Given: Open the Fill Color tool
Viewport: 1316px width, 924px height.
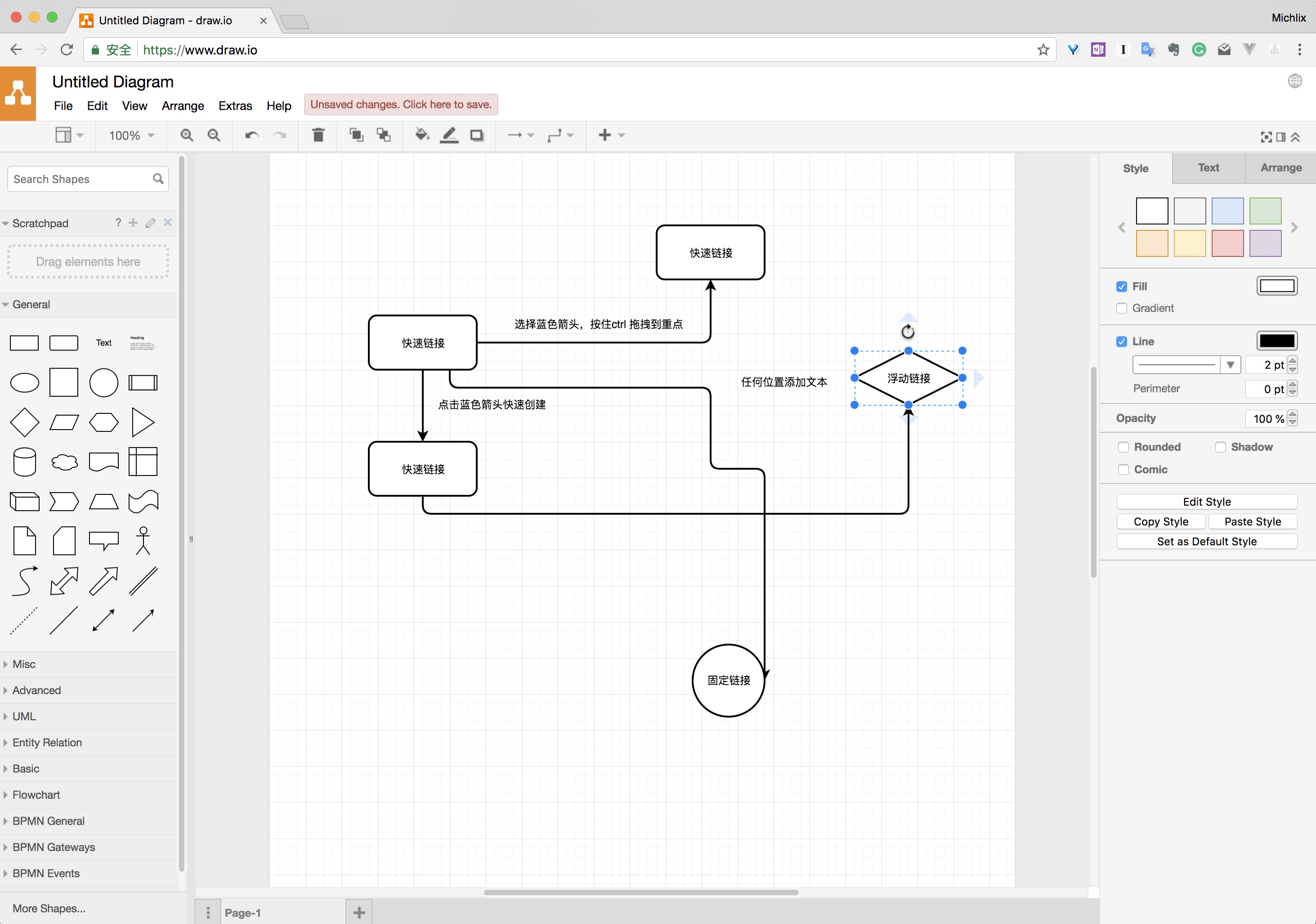Looking at the screenshot, I should coord(422,135).
